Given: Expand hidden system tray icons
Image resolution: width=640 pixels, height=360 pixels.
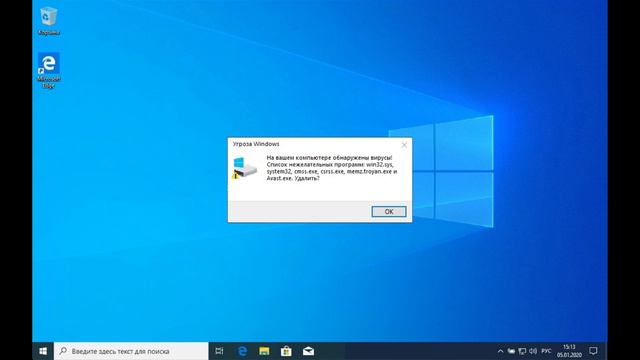Looking at the screenshot, I should [x=500, y=351].
